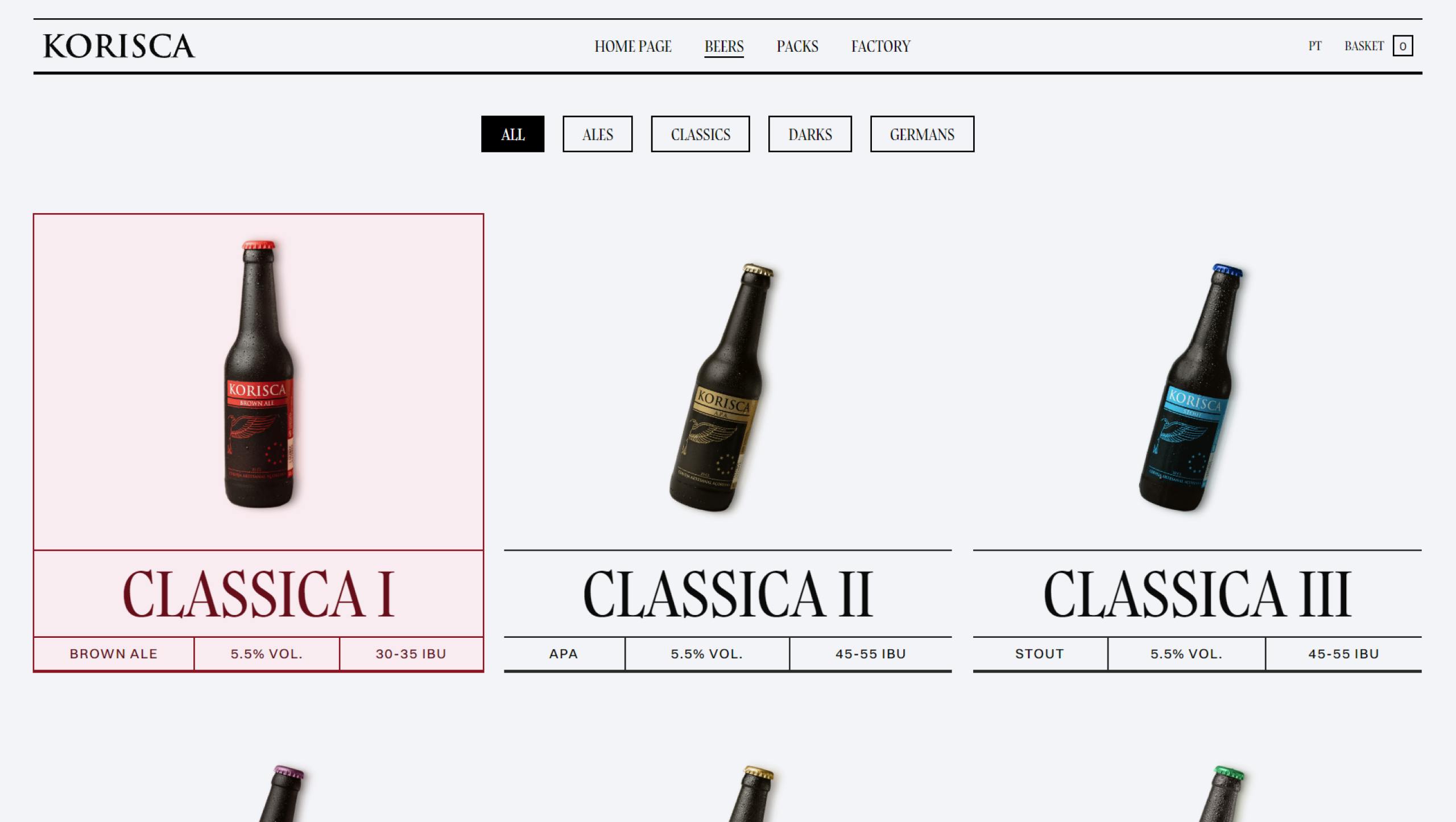Image resolution: width=1456 pixels, height=822 pixels.
Task: Filter beers by Ales
Action: [597, 134]
